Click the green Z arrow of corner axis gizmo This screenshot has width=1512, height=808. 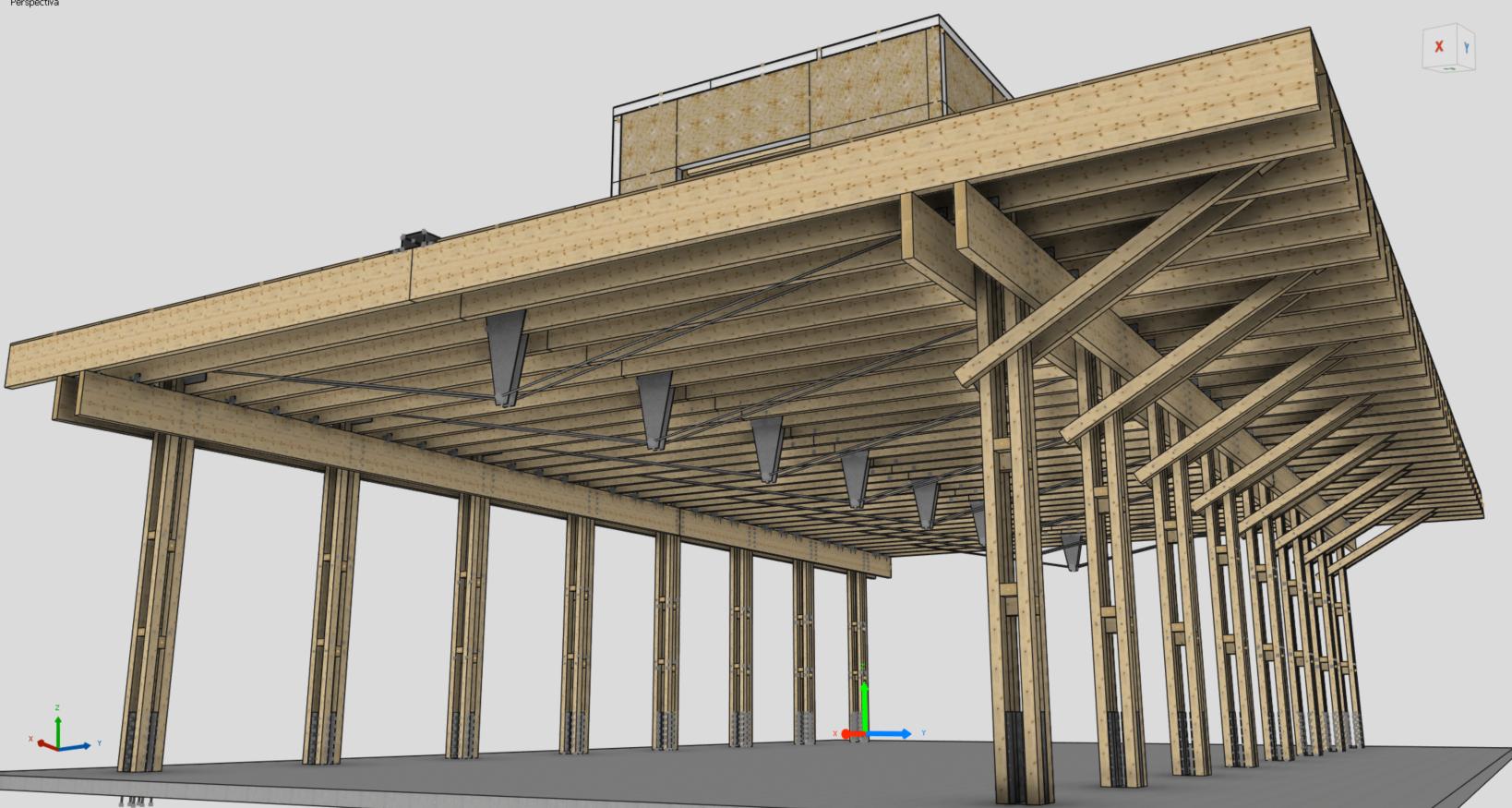click(57, 726)
